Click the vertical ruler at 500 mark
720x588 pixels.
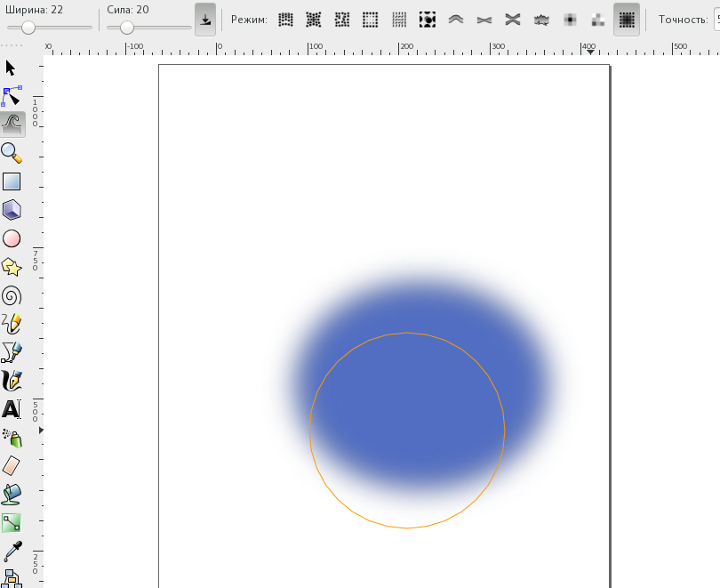pos(35,412)
